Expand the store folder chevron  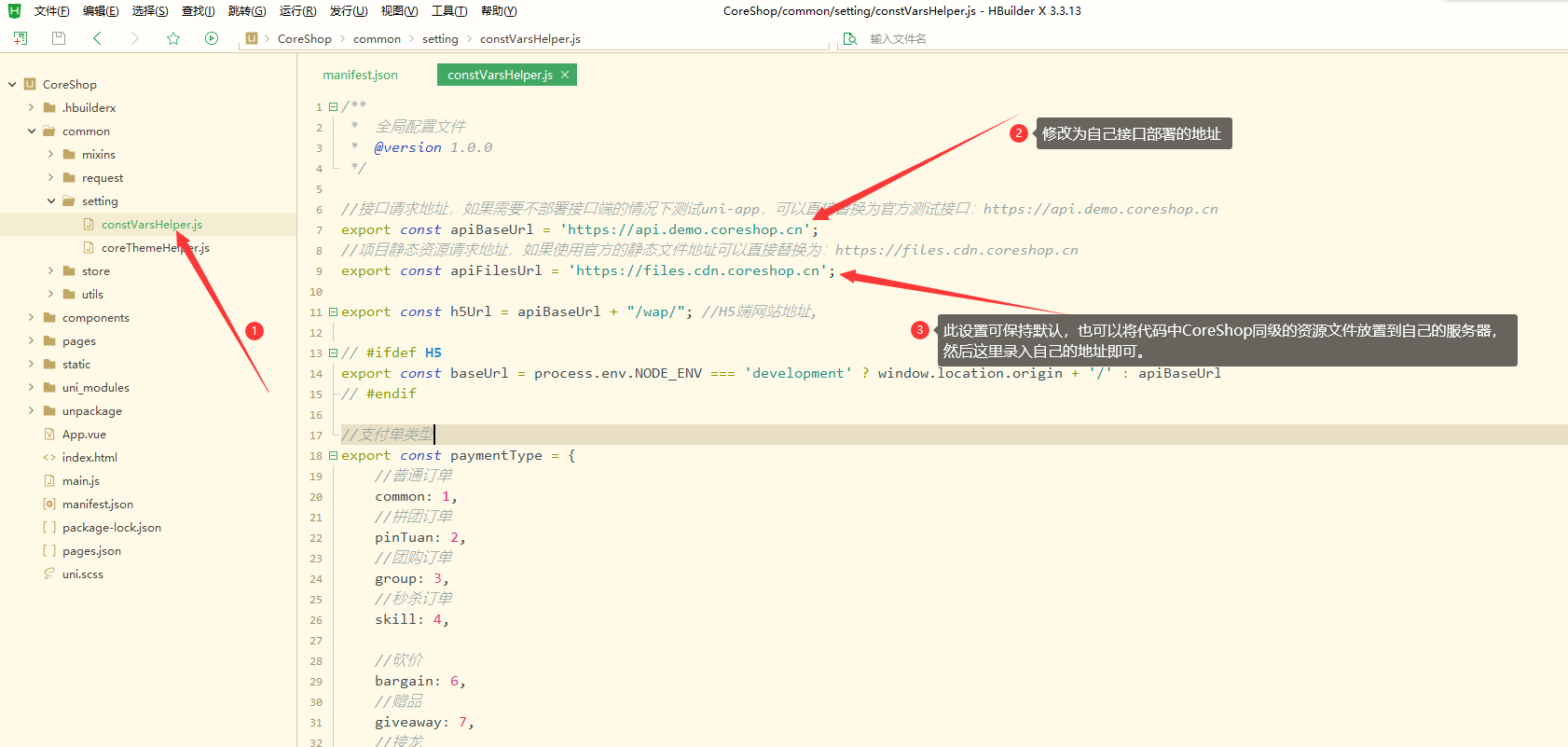pyautogui.click(x=51, y=271)
